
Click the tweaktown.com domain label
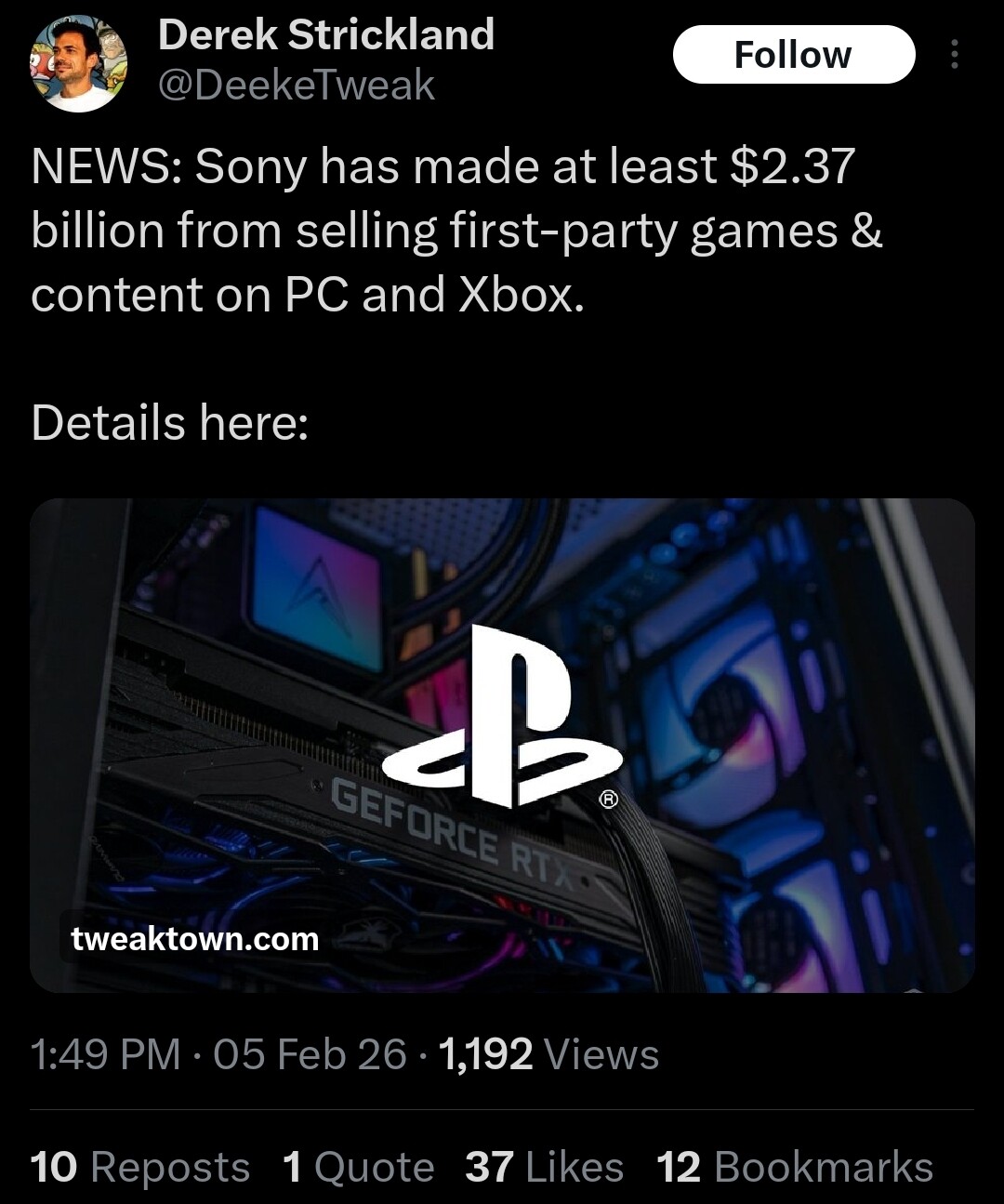pos(195,939)
